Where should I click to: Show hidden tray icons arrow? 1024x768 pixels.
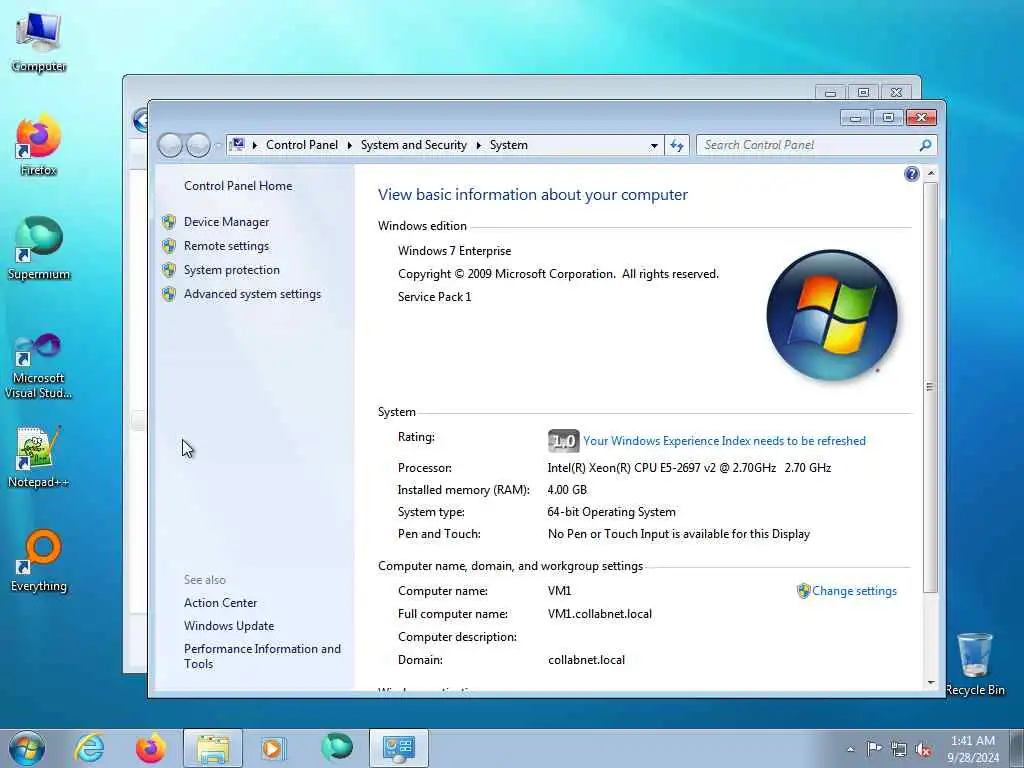pyautogui.click(x=850, y=749)
